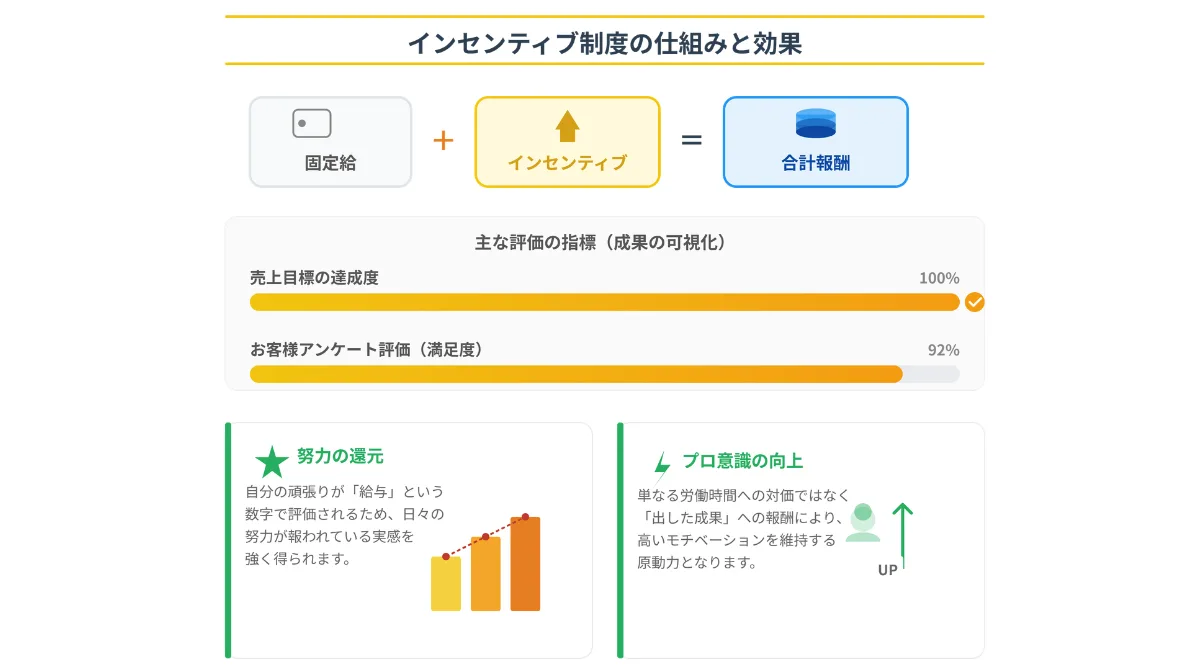The width and height of the screenshot is (1200, 672).
Task: Click the 100% value
Action: tap(939, 278)
